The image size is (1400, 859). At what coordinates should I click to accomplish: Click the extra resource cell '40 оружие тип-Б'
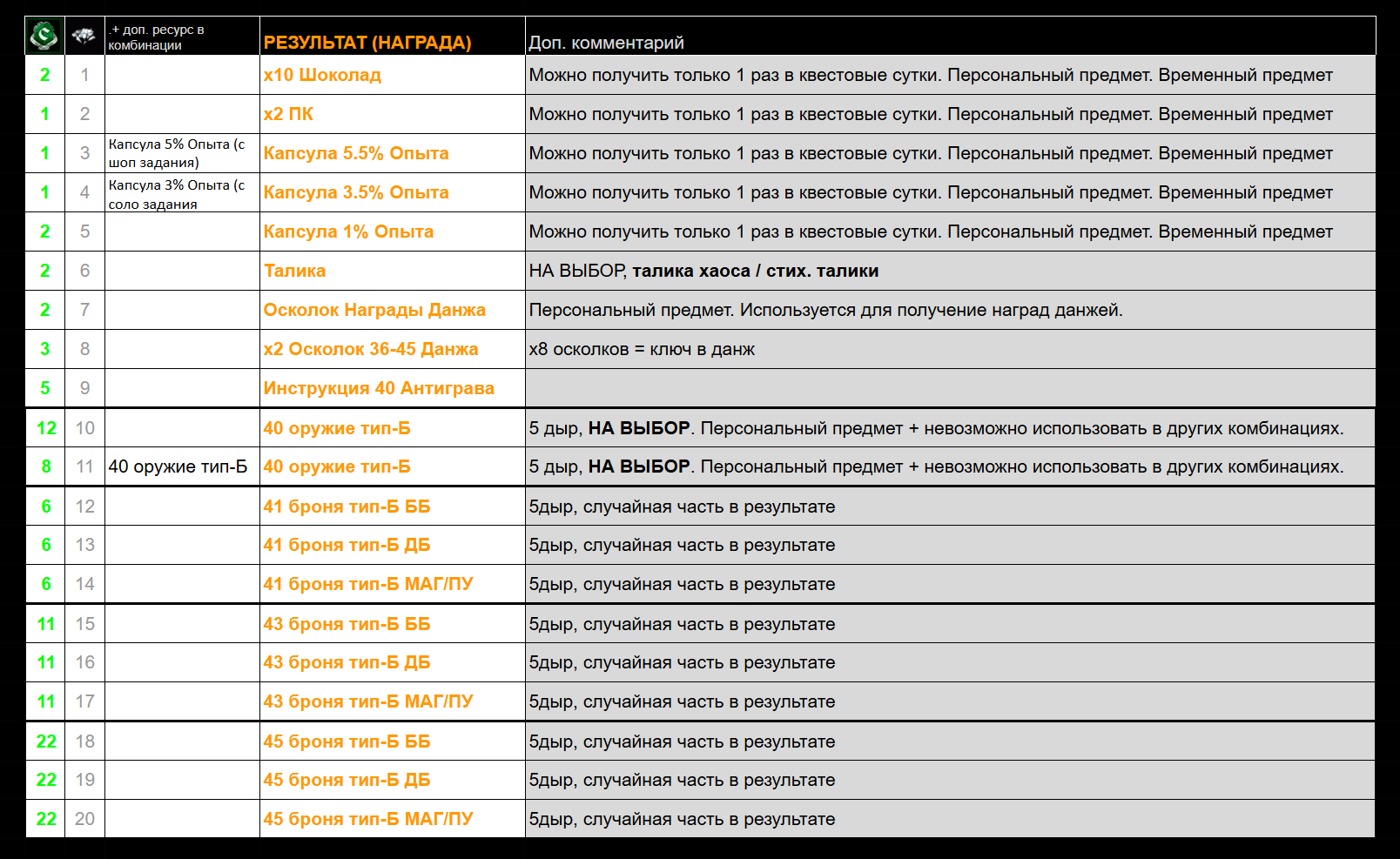click(x=178, y=466)
